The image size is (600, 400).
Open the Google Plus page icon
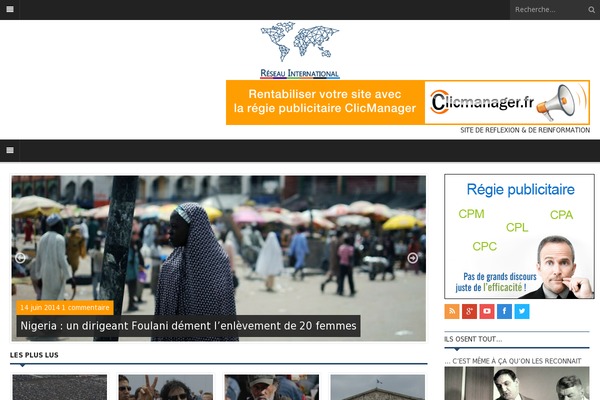(x=470, y=311)
